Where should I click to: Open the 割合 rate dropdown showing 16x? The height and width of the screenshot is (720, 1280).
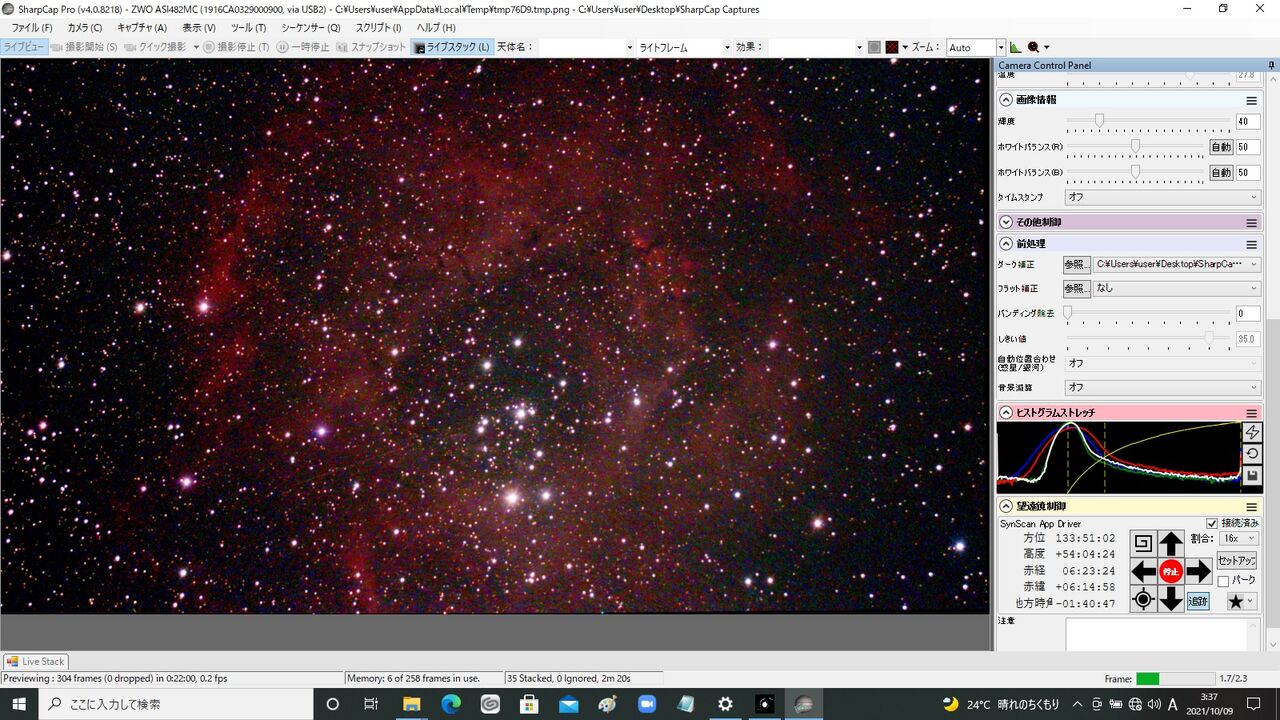click(x=1238, y=538)
